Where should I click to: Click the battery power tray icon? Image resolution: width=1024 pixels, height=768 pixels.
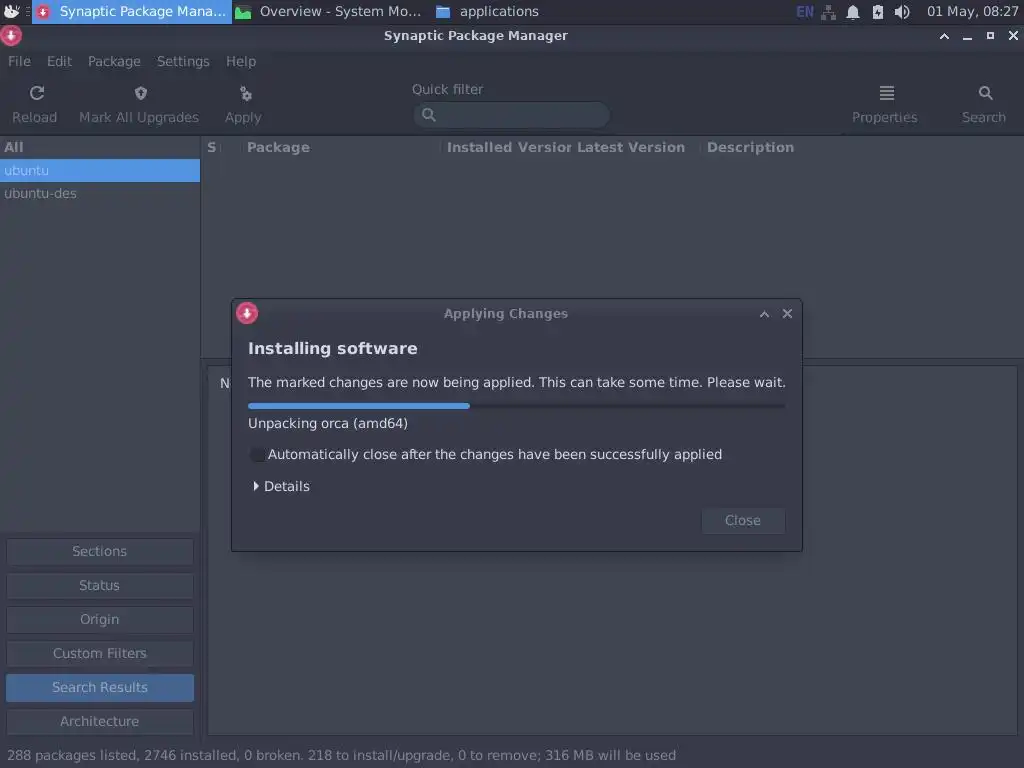tap(878, 12)
